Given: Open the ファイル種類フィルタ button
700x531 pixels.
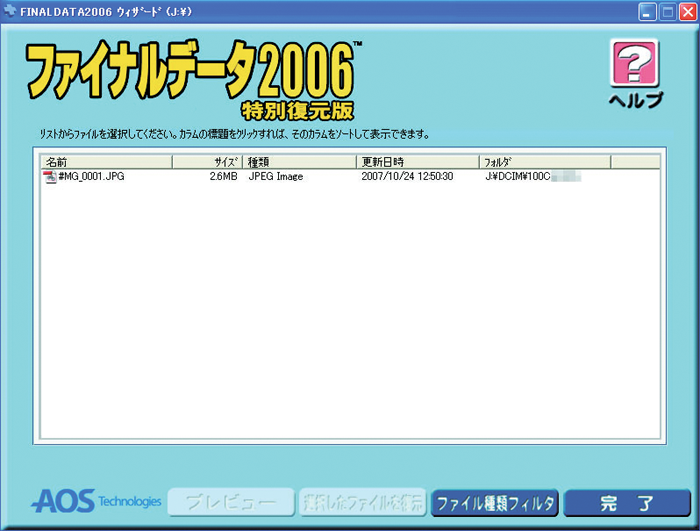Looking at the screenshot, I should [x=495, y=503].
